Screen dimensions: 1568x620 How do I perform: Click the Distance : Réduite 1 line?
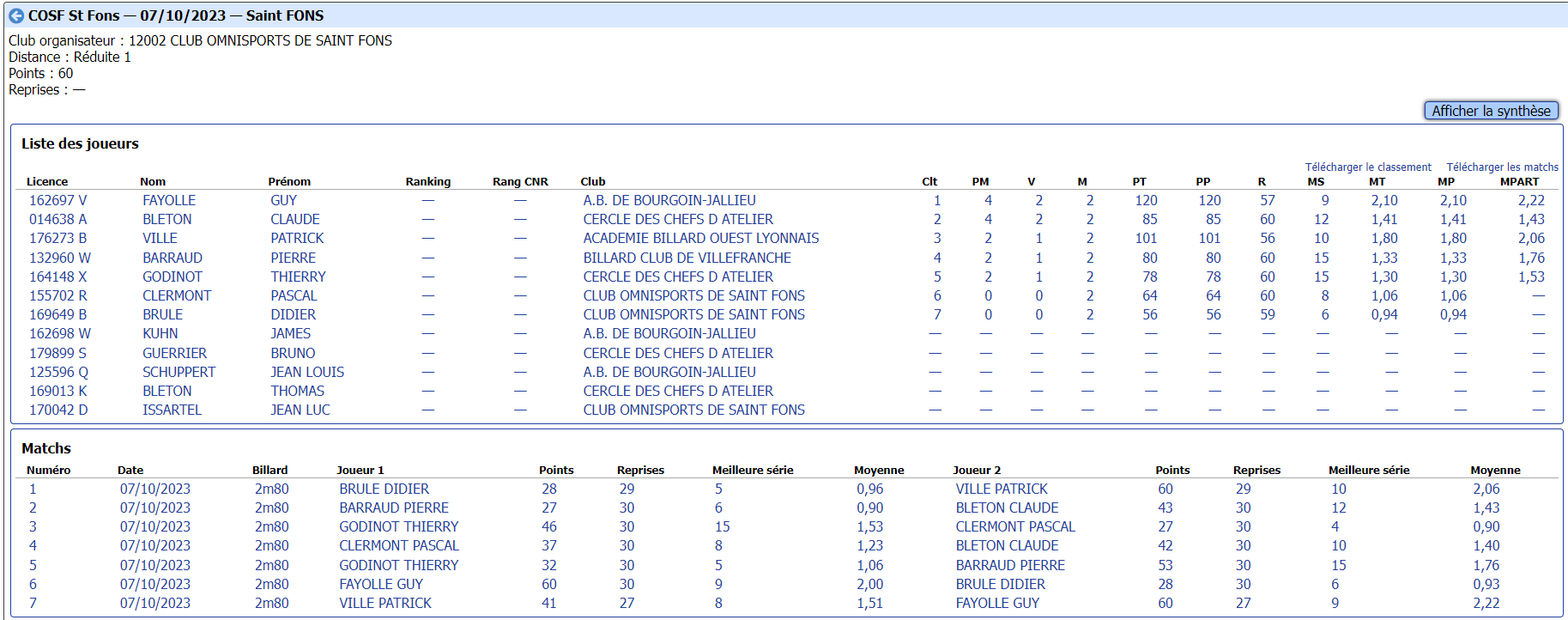(70, 57)
